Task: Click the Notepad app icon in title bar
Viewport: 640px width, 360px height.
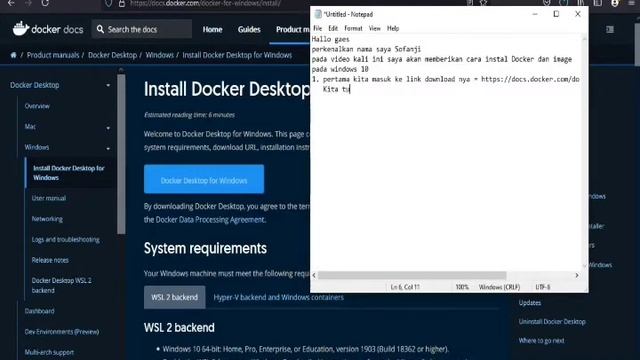Action: click(318, 14)
